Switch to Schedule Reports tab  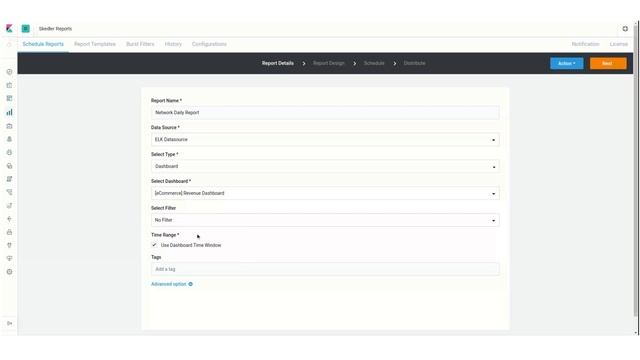43,44
